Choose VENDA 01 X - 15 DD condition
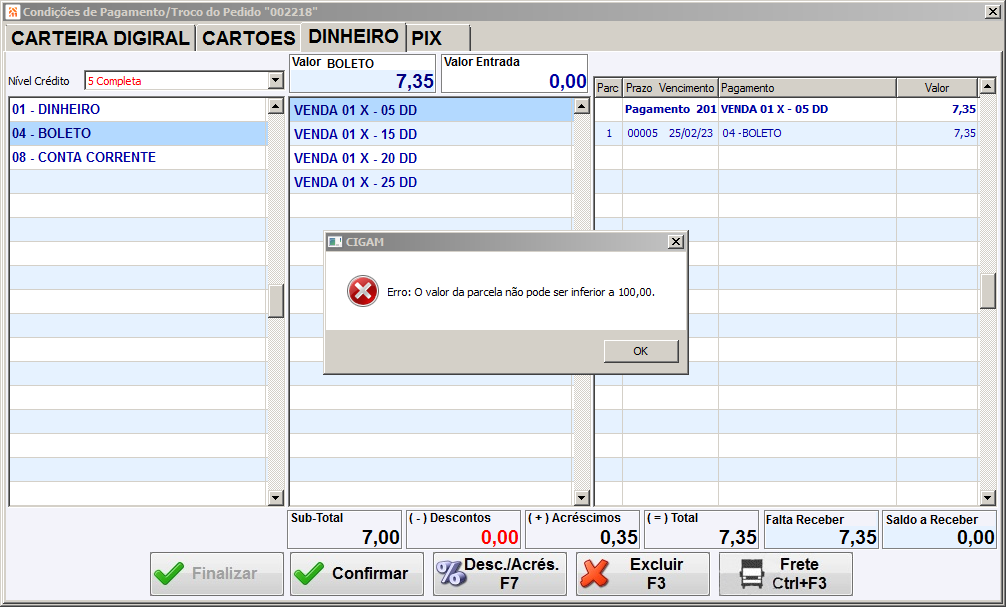1006x607 pixels. click(431, 134)
